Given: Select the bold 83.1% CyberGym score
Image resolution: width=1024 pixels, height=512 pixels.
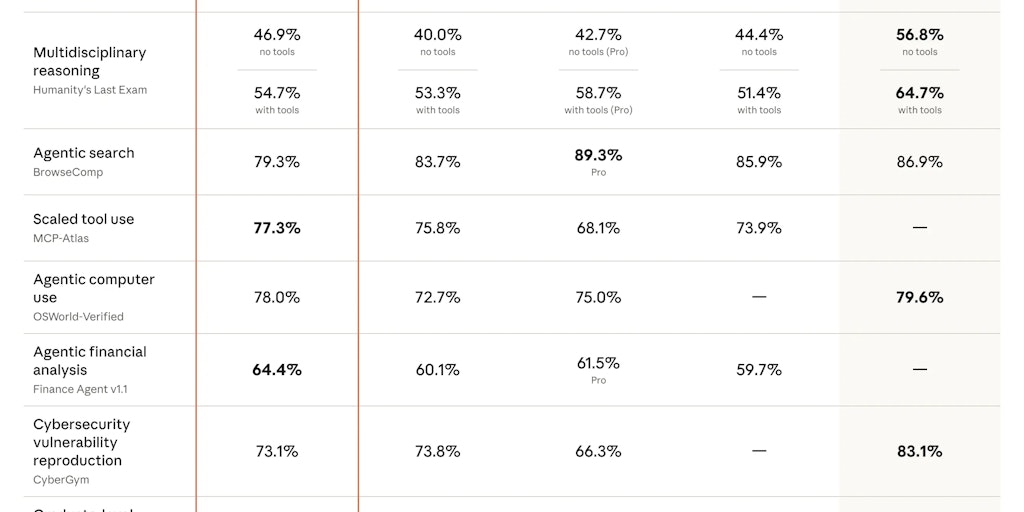Looking at the screenshot, I should 919,451.
